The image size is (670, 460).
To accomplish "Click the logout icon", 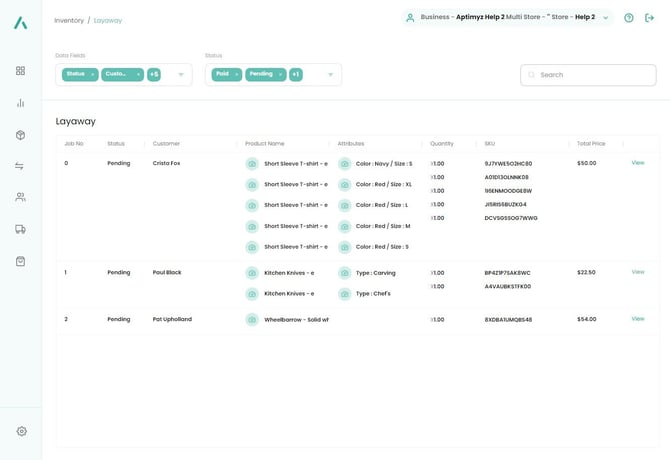I will point(650,18).
